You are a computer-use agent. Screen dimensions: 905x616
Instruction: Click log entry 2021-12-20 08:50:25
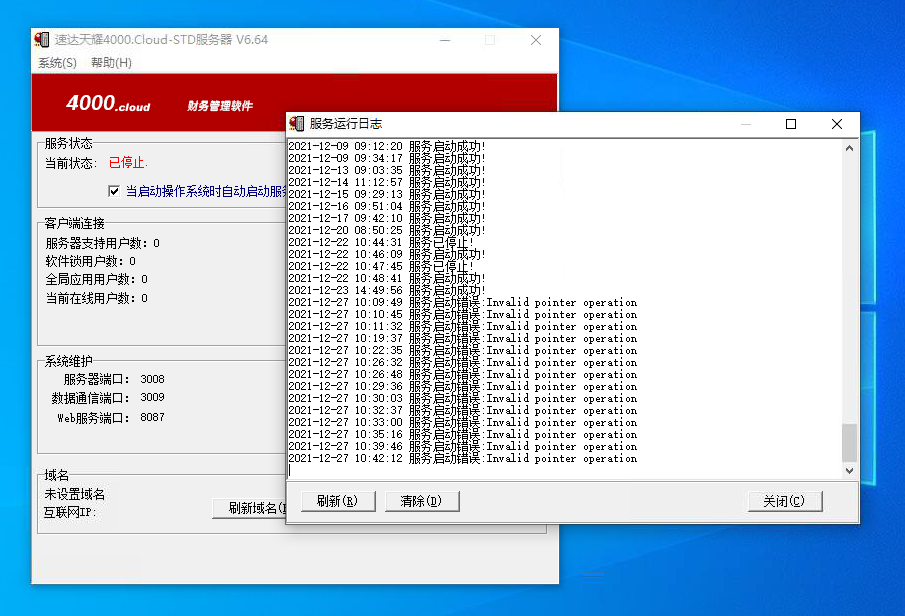coord(387,230)
